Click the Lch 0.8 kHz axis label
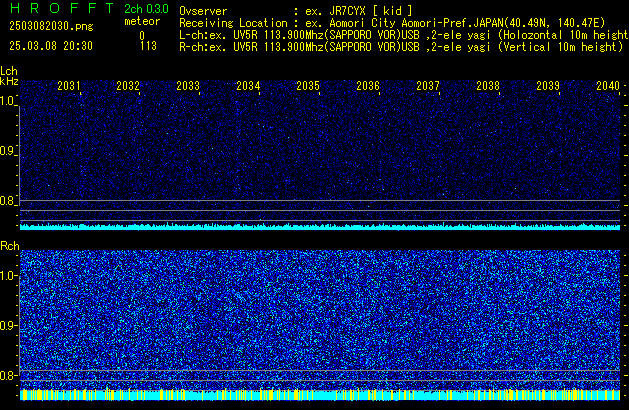629x410 pixels. [x=8, y=201]
